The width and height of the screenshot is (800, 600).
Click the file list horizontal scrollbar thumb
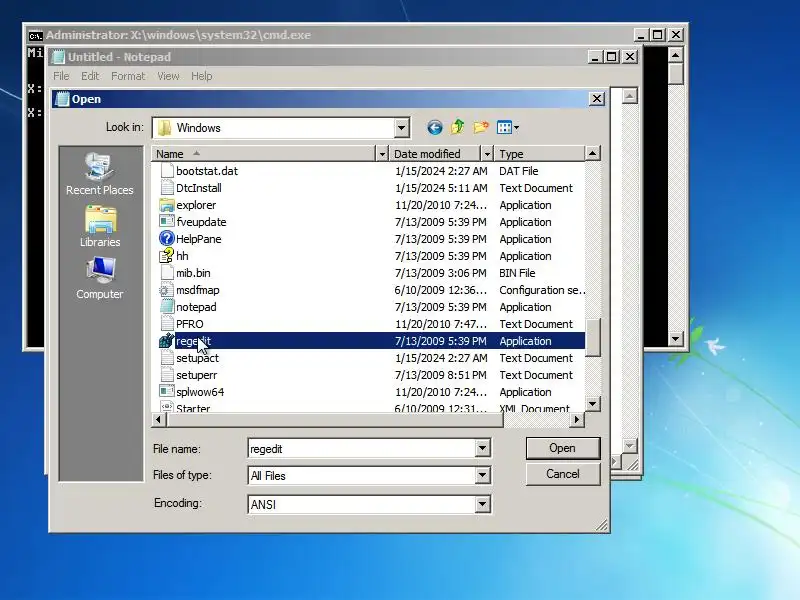[x=334, y=419]
